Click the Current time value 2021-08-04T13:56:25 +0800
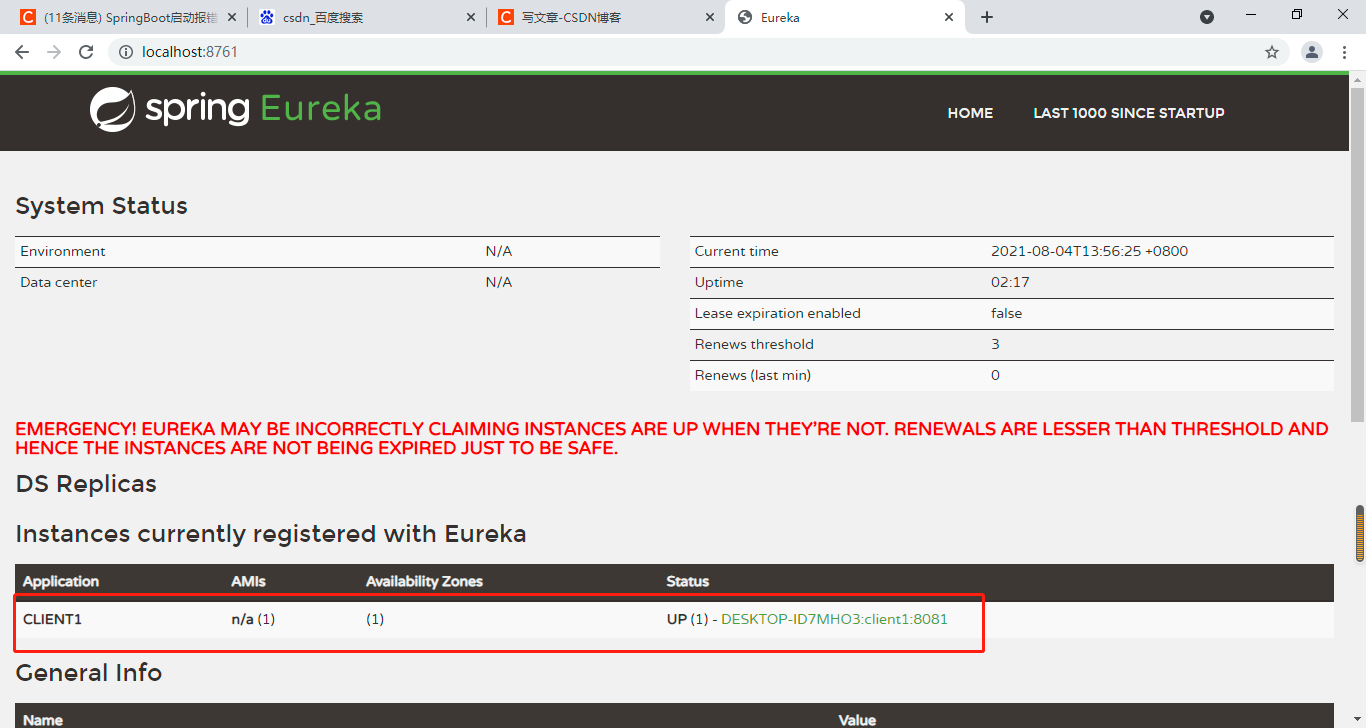 click(1089, 251)
